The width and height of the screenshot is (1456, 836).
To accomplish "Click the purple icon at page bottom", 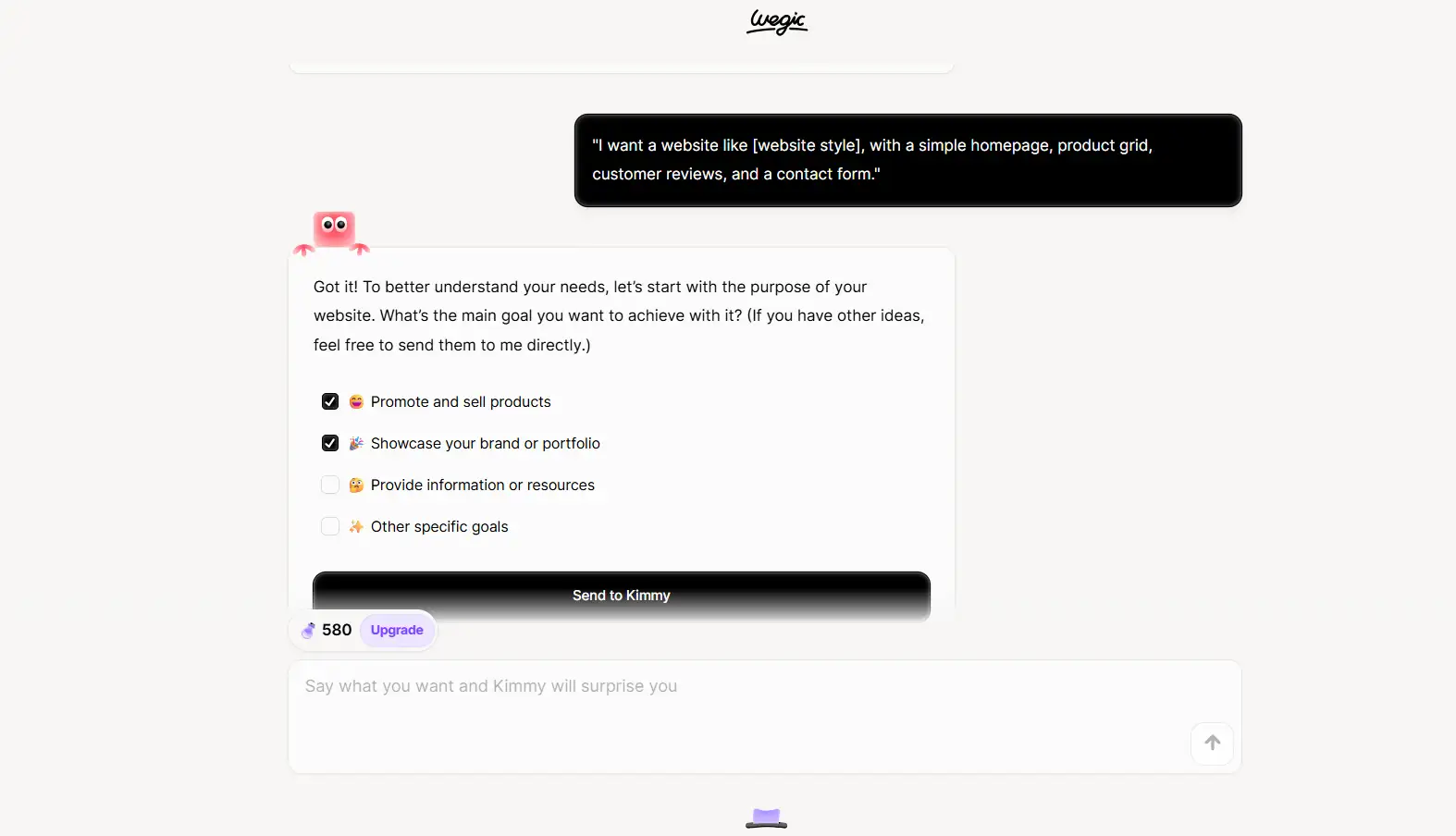I will point(766,818).
